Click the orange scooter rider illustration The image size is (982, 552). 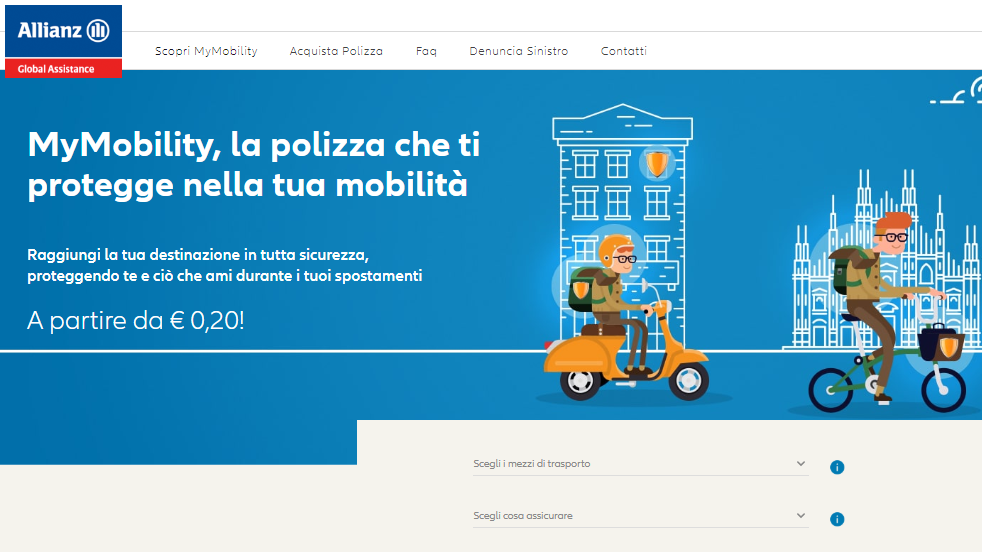coord(626,320)
